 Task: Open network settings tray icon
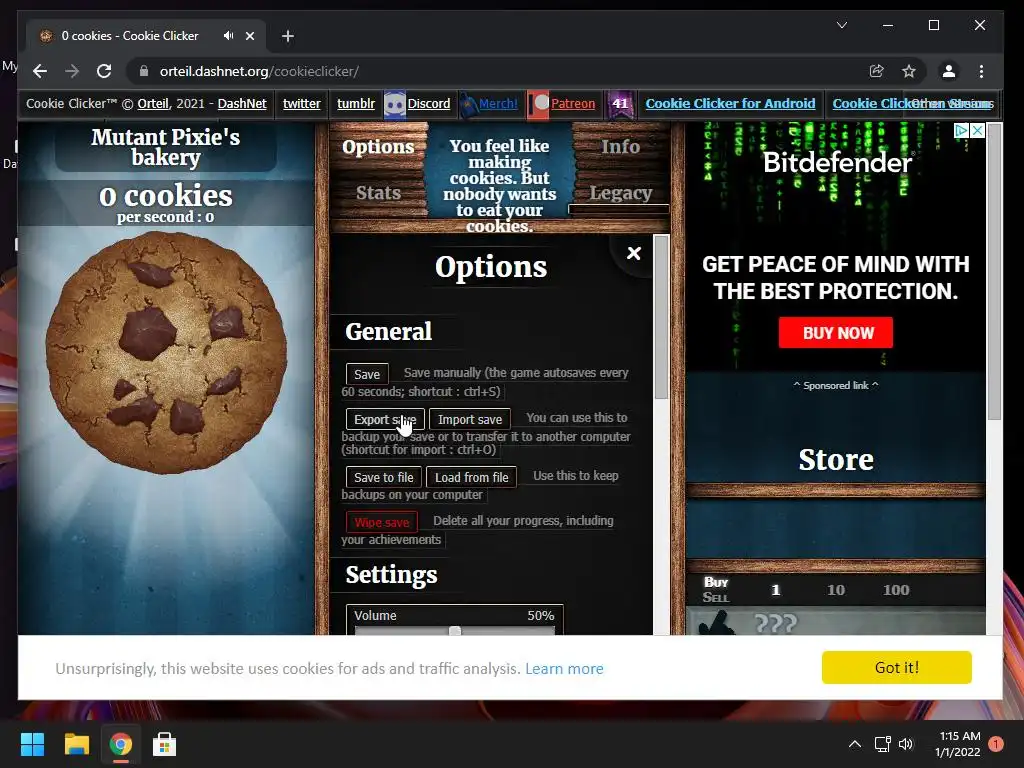pyautogui.click(x=882, y=744)
